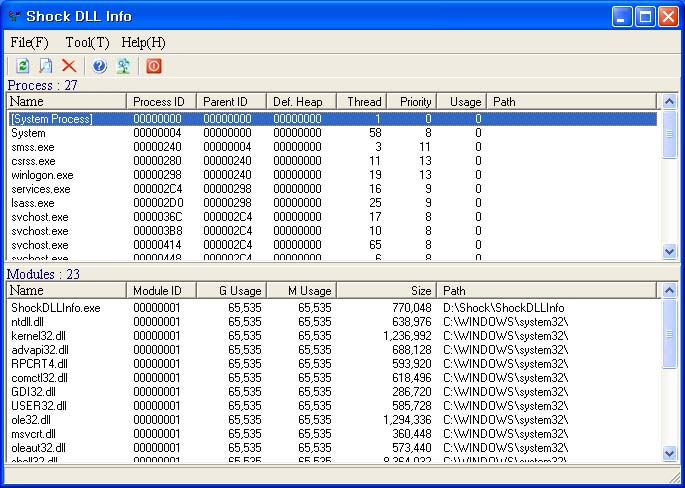Open the Help(H) menu
This screenshot has width=685, height=488.
[143, 42]
